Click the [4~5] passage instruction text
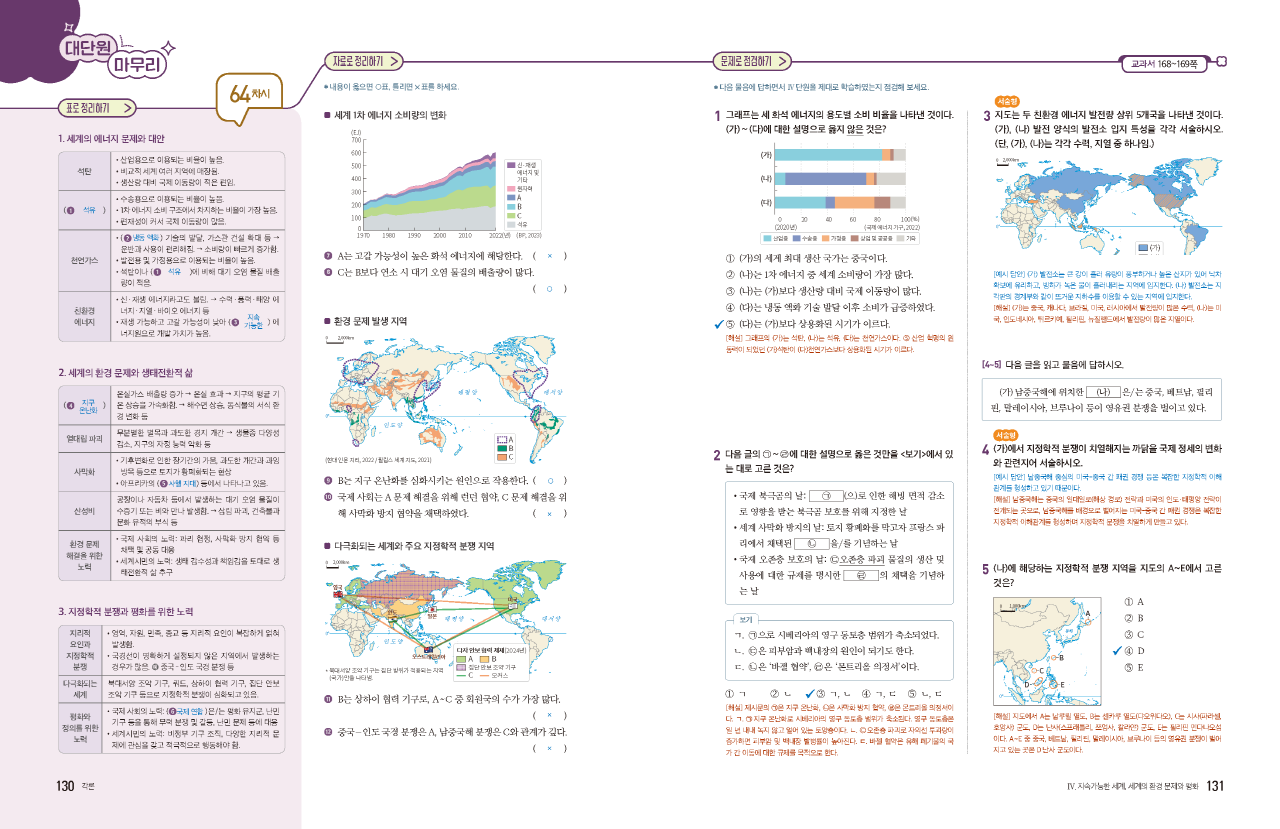This screenshot has height=829, width=1280. point(1075,365)
